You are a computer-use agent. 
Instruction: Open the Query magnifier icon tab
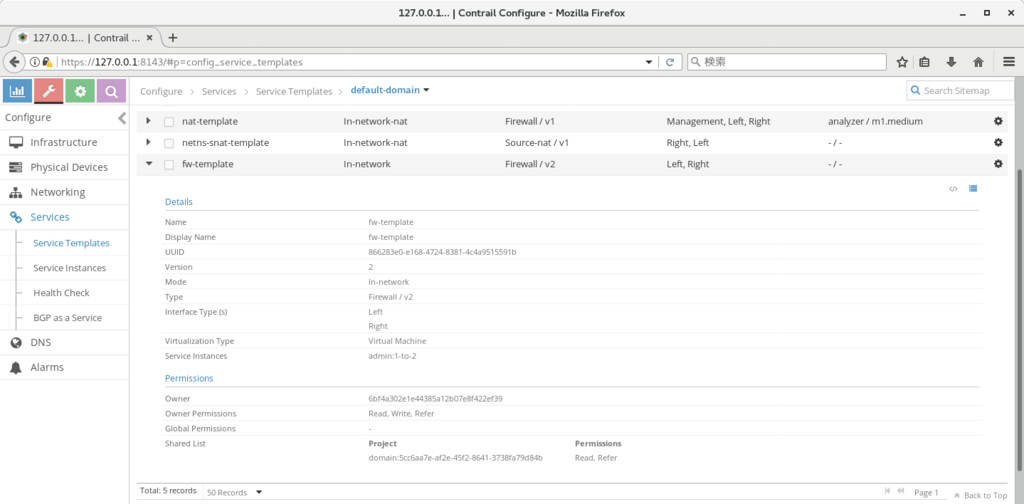click(112, 91)
